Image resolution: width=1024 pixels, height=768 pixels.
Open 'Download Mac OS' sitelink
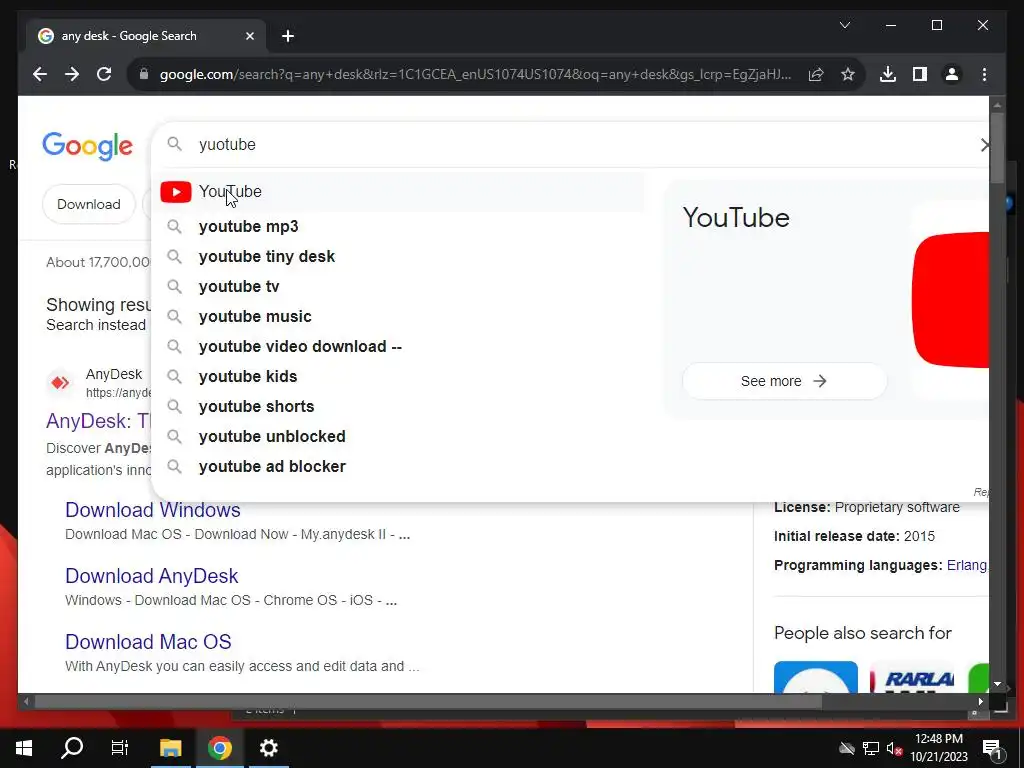[x=148, y=642]
